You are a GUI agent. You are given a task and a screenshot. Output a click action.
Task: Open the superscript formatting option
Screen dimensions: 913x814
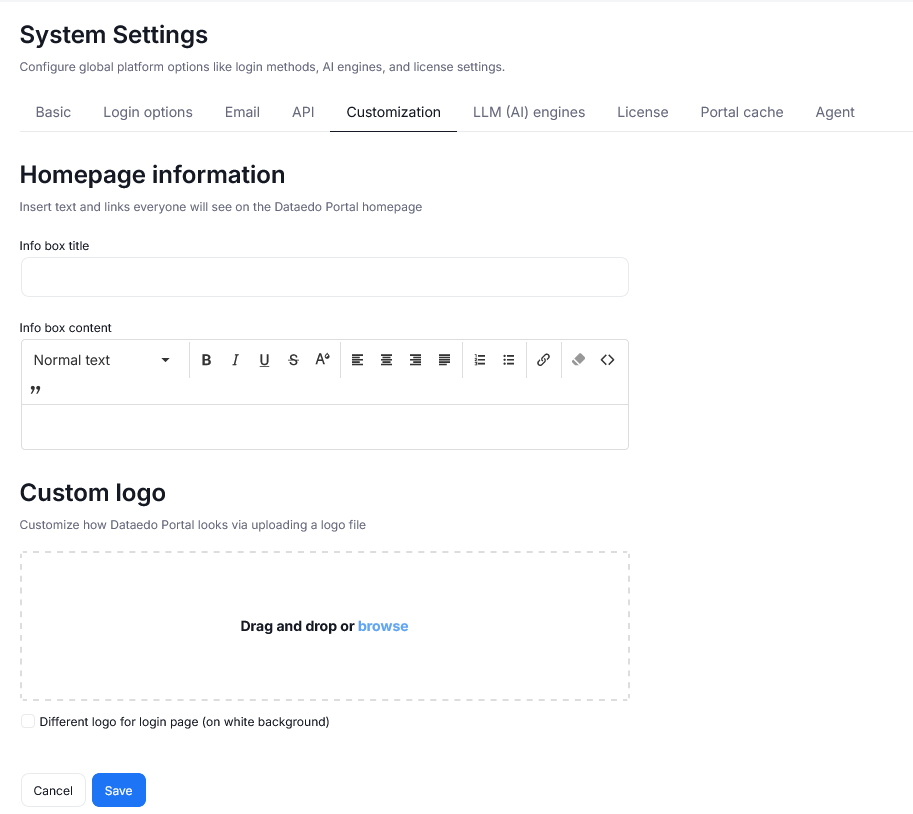point(322,359)
